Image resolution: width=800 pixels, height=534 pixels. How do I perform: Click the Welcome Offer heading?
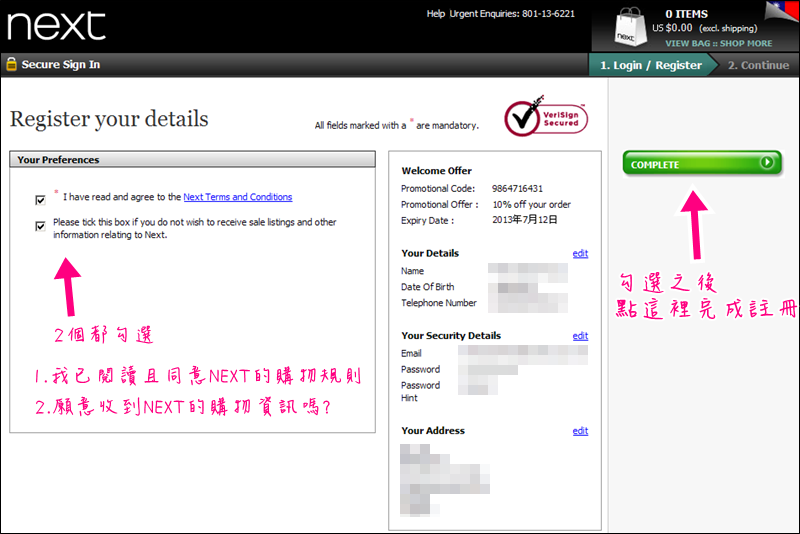pyautogui.click(x=436, y=171)
